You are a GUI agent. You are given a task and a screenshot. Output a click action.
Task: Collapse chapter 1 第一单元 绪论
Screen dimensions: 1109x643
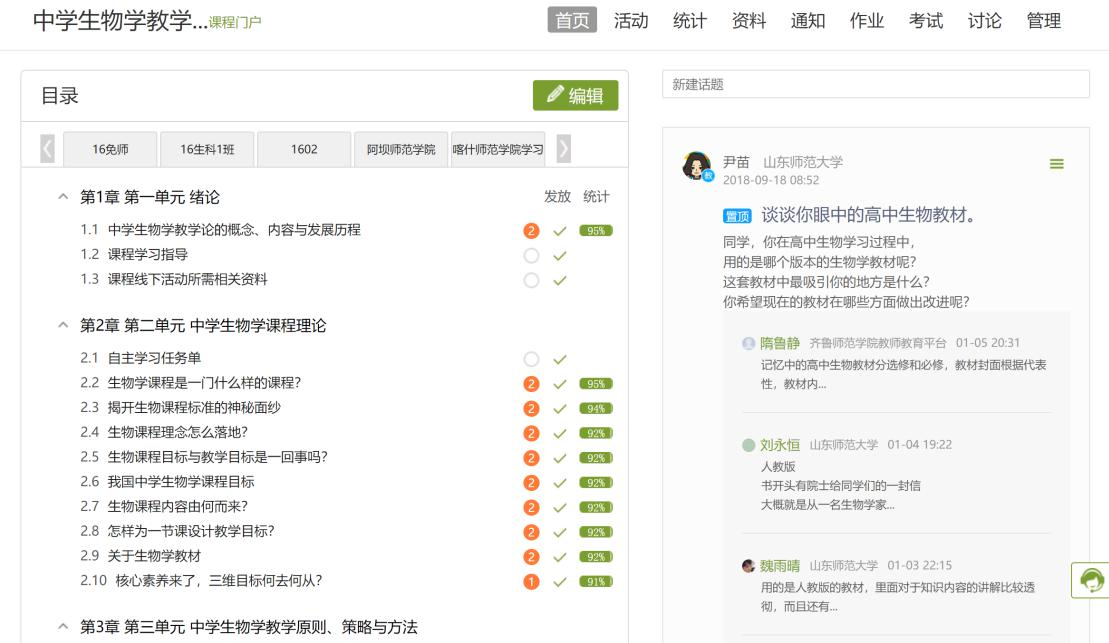[x=63, y=198]
